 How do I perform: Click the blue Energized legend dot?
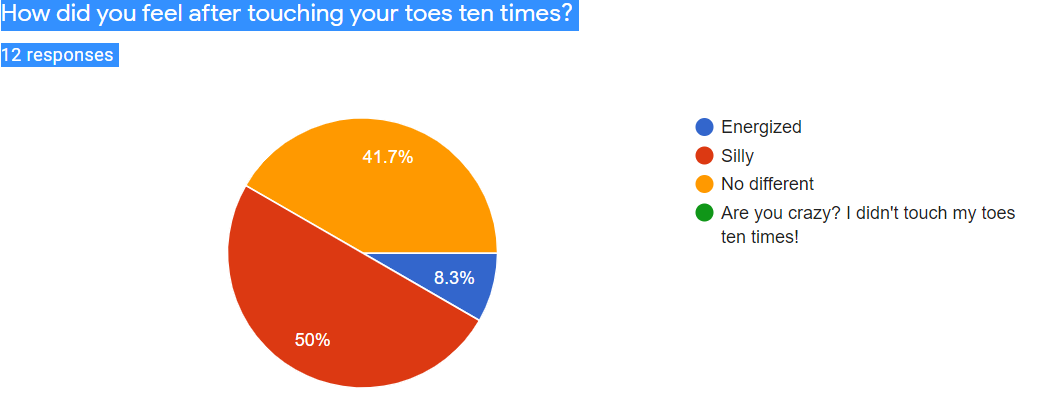[705, 127]
